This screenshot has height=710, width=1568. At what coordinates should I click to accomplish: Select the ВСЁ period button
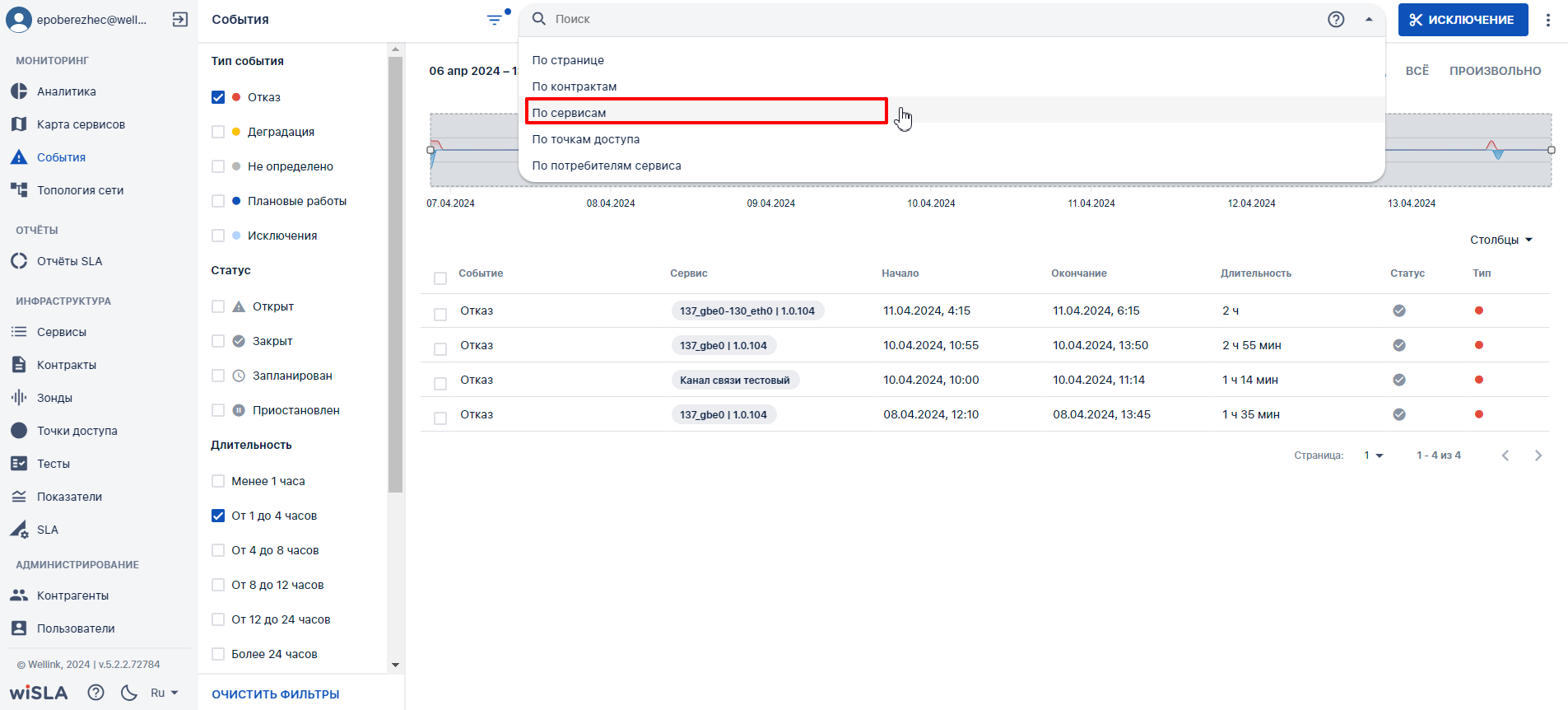[1417, 71]
